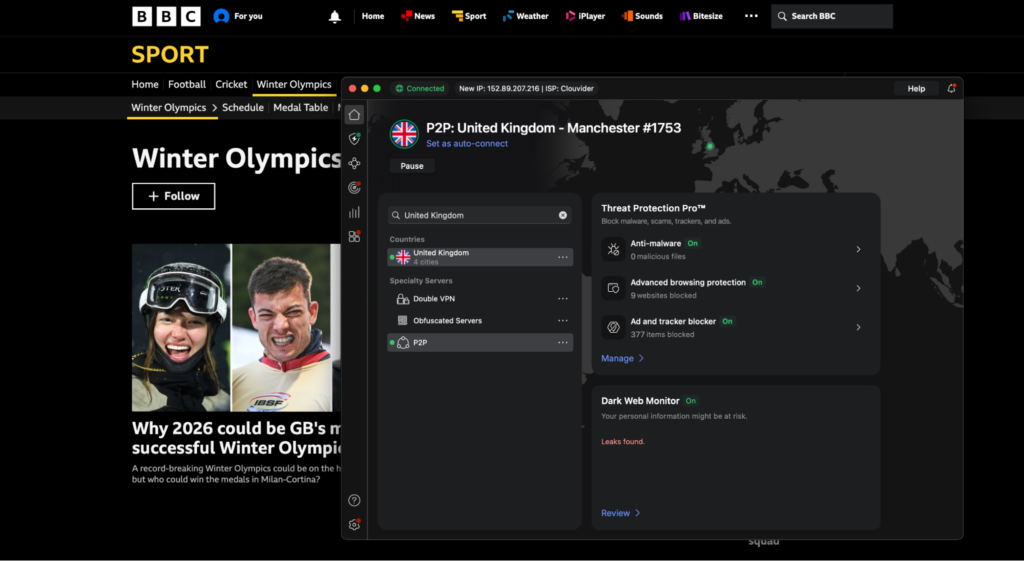The width and height of the screenshot is (1024, 561).
Task: Open VPN settings gear icon
Action: pyautogui.click(x=354, y=524)
